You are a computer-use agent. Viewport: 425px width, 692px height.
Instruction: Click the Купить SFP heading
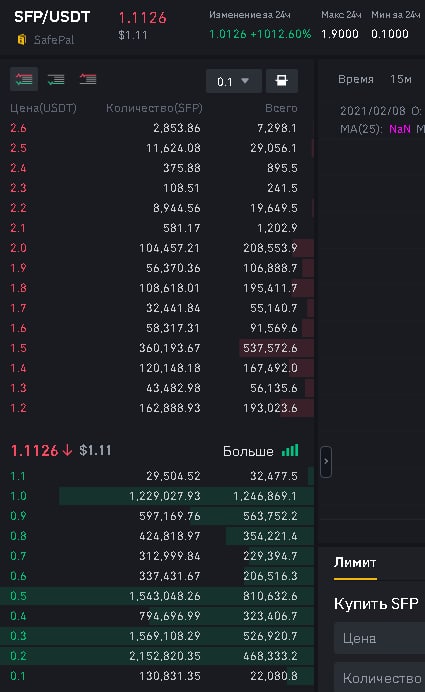[376, 603]
